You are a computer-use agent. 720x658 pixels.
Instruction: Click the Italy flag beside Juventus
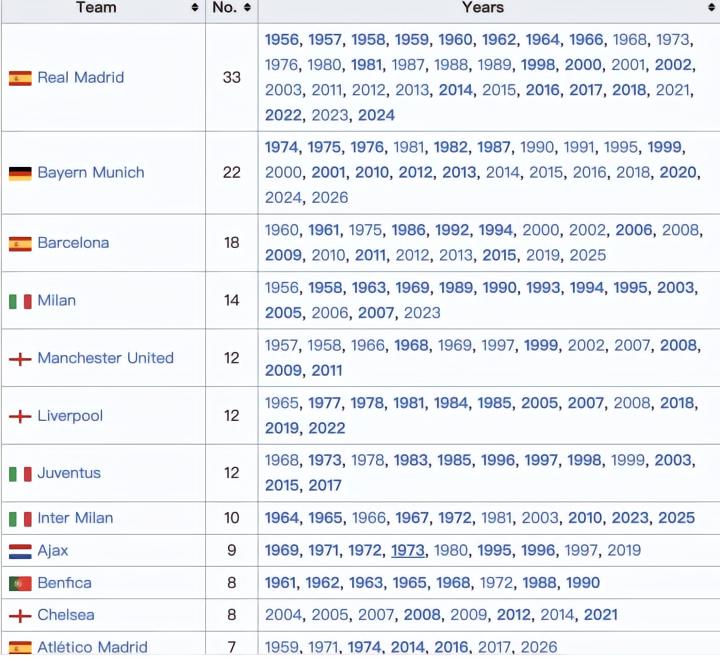coord(20,474)
